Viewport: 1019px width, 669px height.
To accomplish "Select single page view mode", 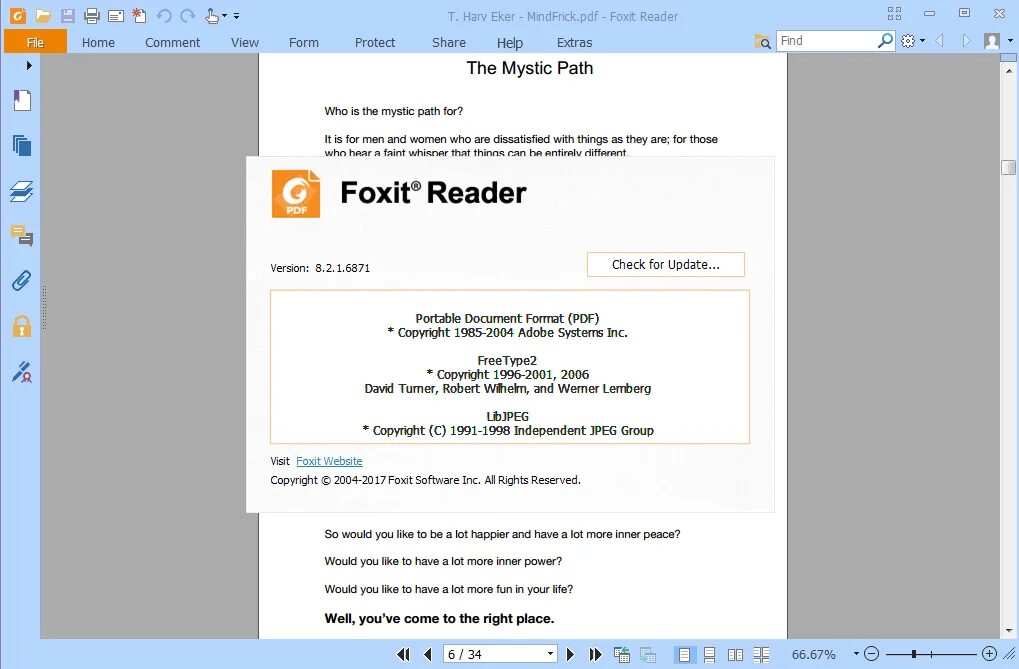I will click(x=684, y=655).
